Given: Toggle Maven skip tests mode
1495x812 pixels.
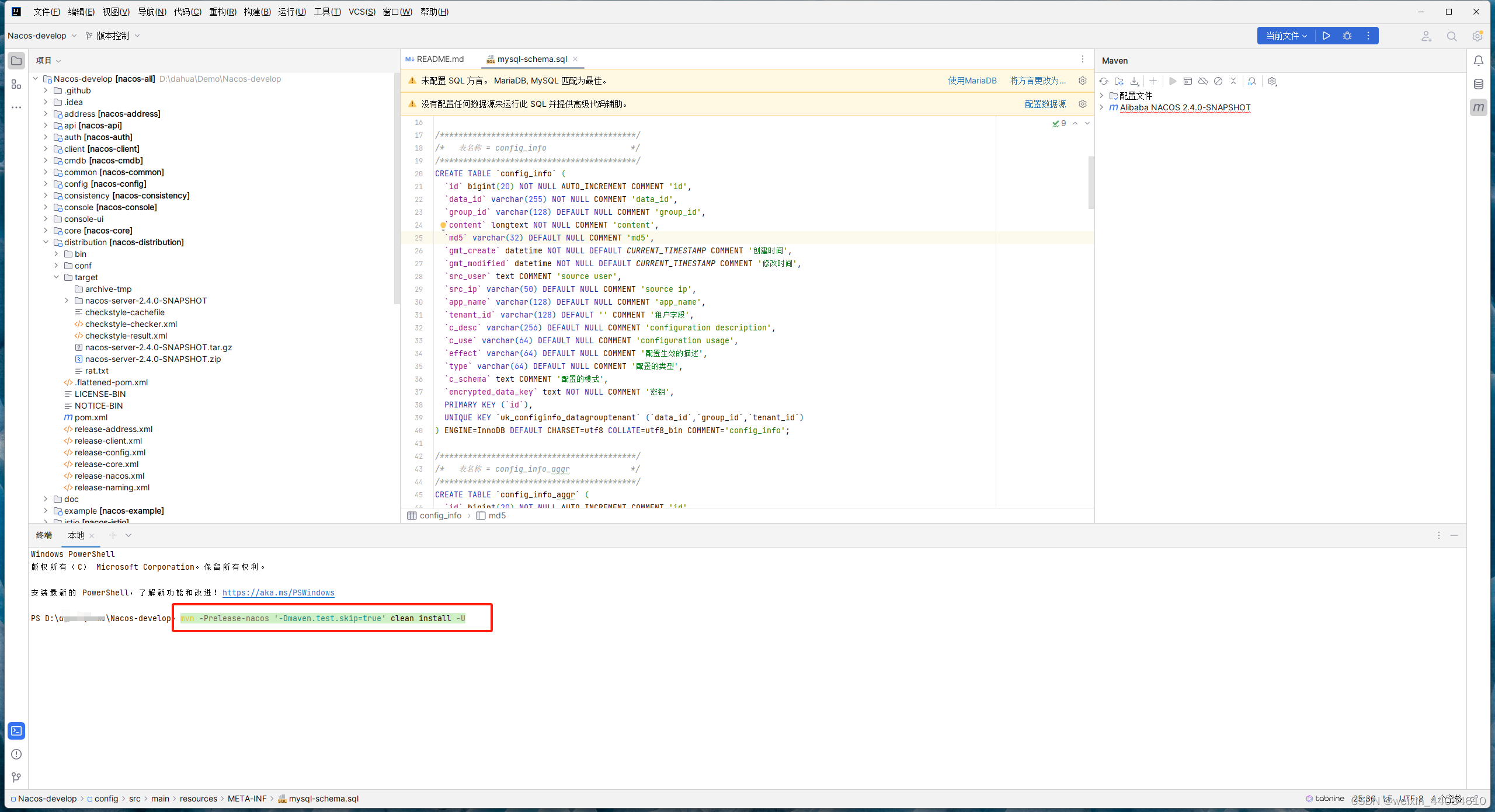Looking at the screenshot, I should 1218,81.
